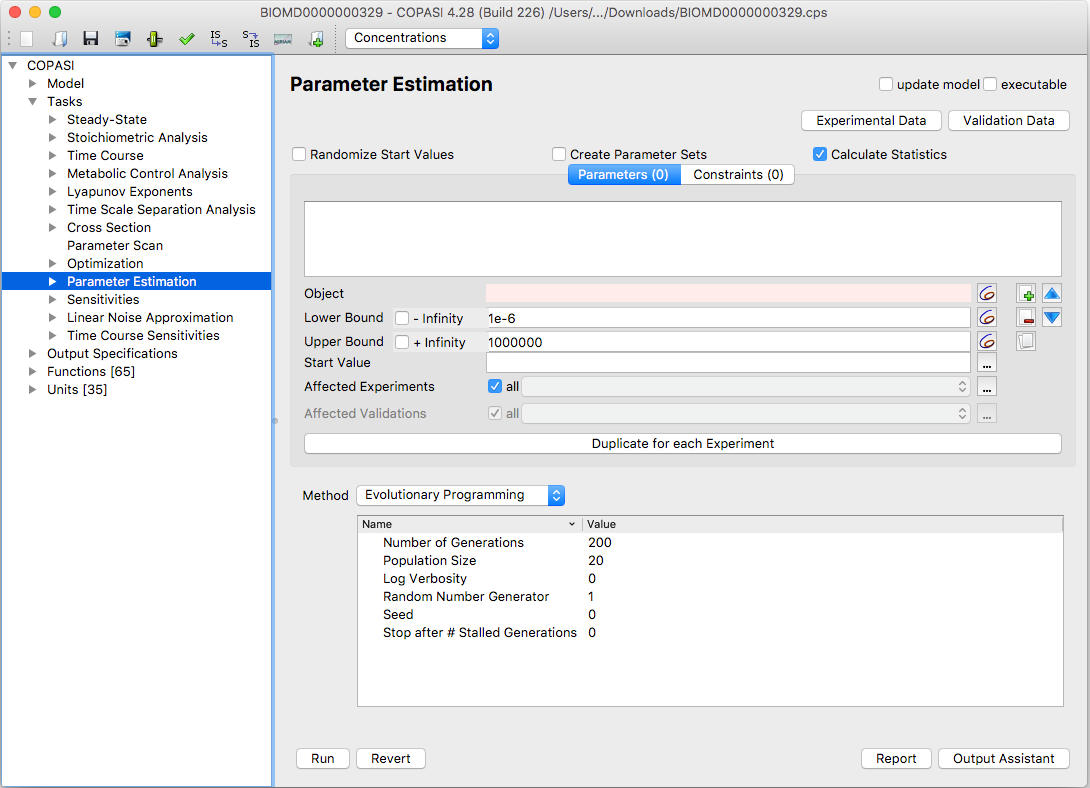Select Sensitivities in the tree
The width and height of the screenshot is (1090, 788).
103,299
